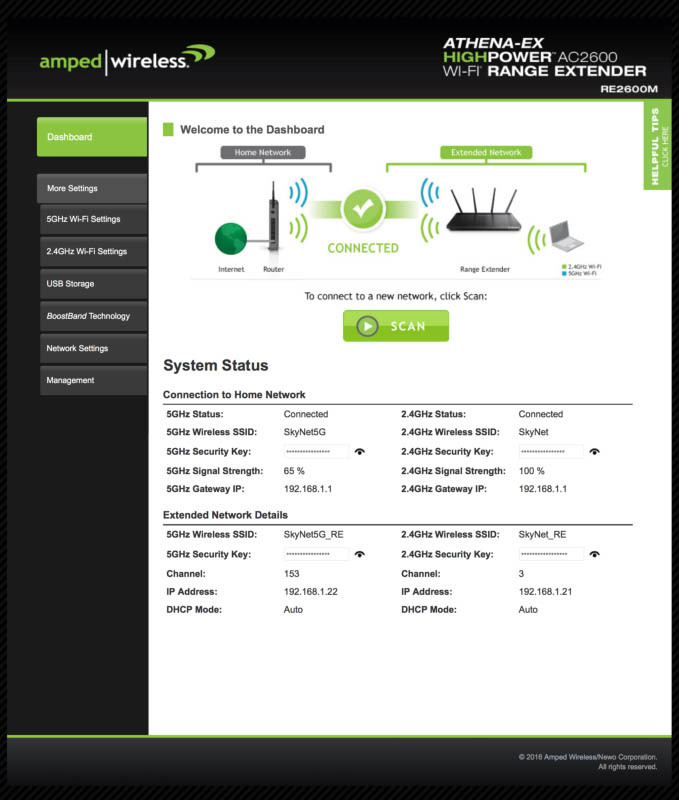Screen dimensions: 679x800
Task: Open the Helpful Tips side tab
Action: 657,146
